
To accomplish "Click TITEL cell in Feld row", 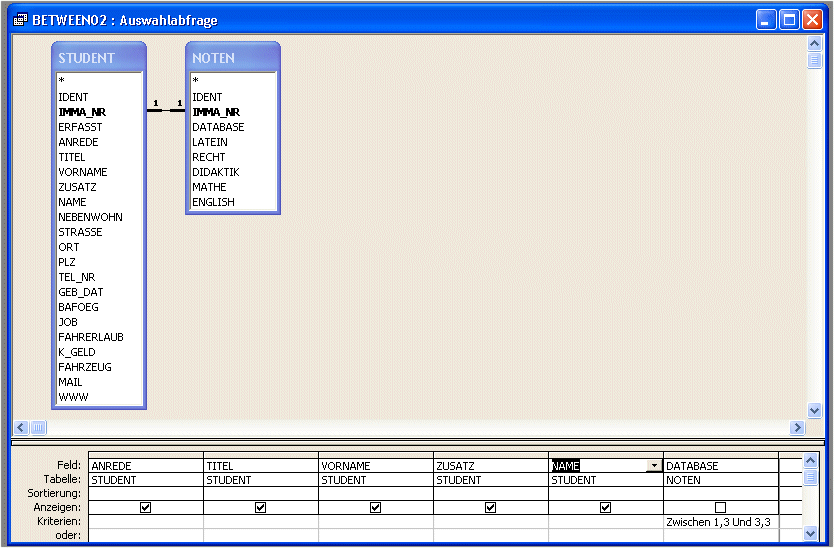I will click(261, 466).
